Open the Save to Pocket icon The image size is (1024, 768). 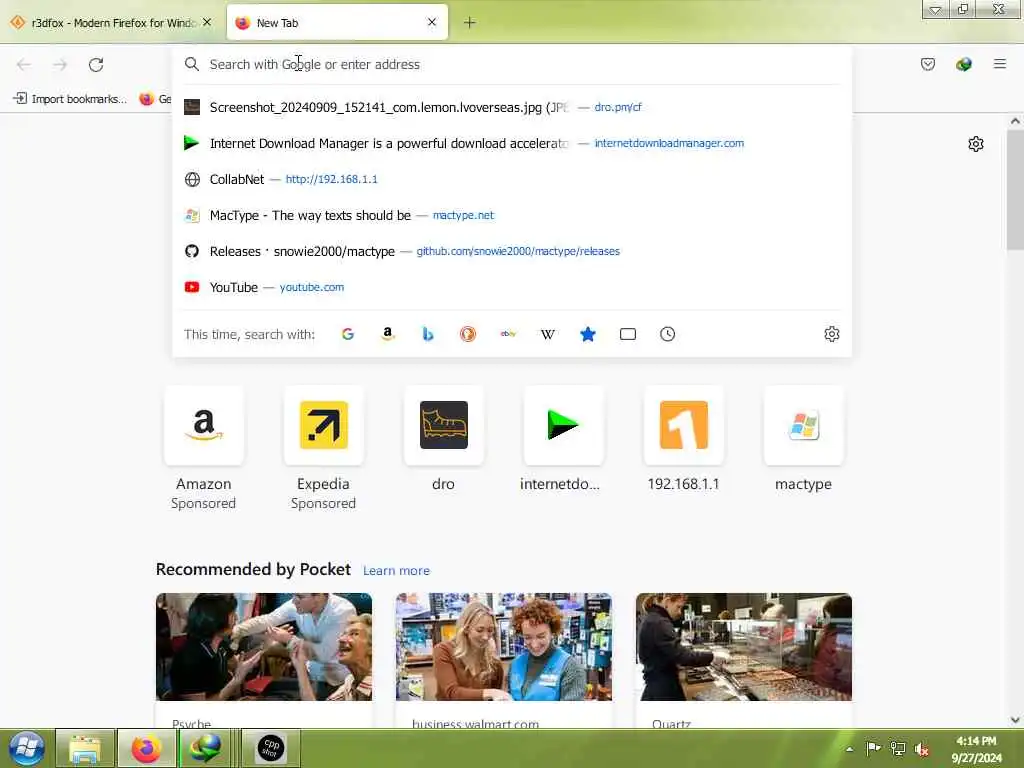tap(927, 64)
